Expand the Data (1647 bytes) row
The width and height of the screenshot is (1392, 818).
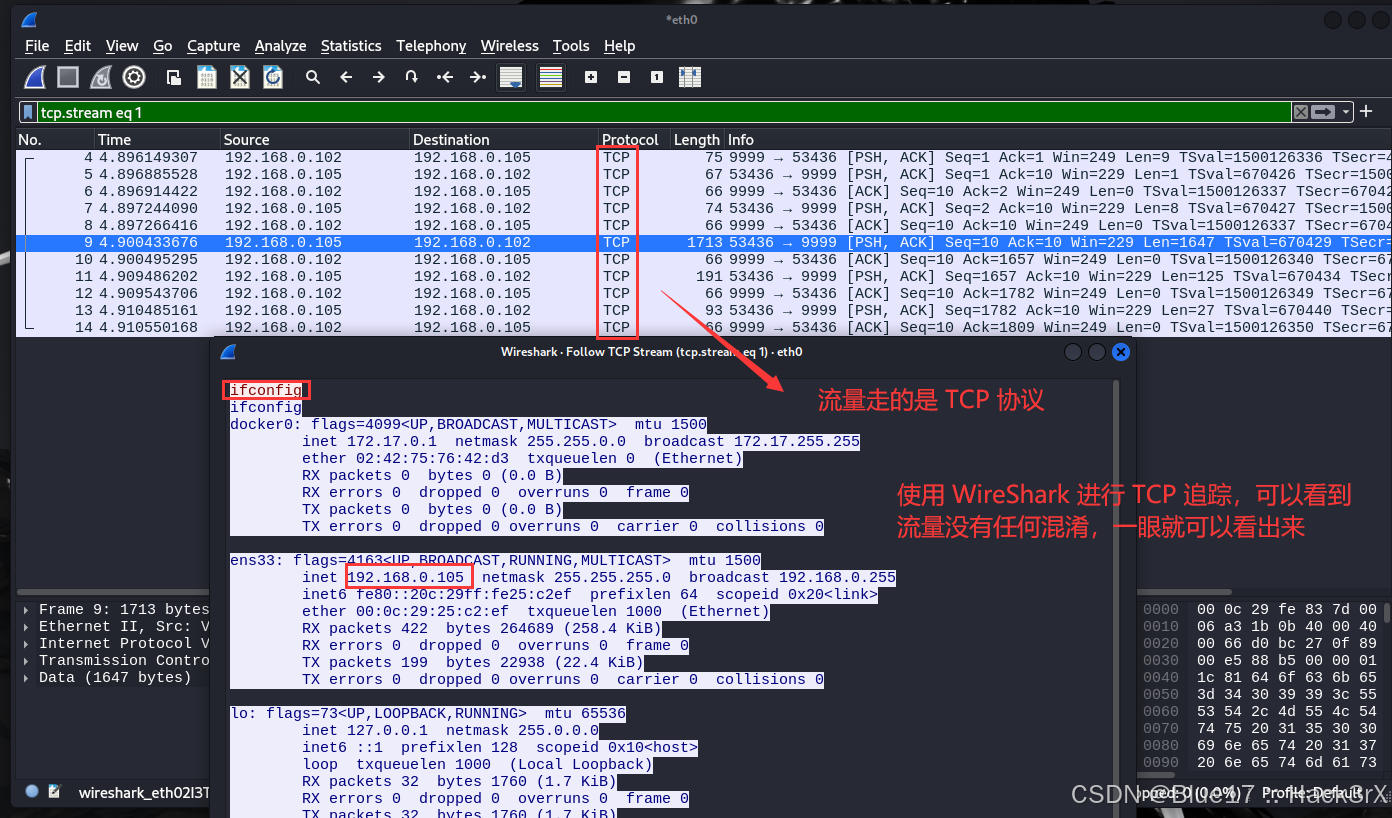tap(28, 678)
